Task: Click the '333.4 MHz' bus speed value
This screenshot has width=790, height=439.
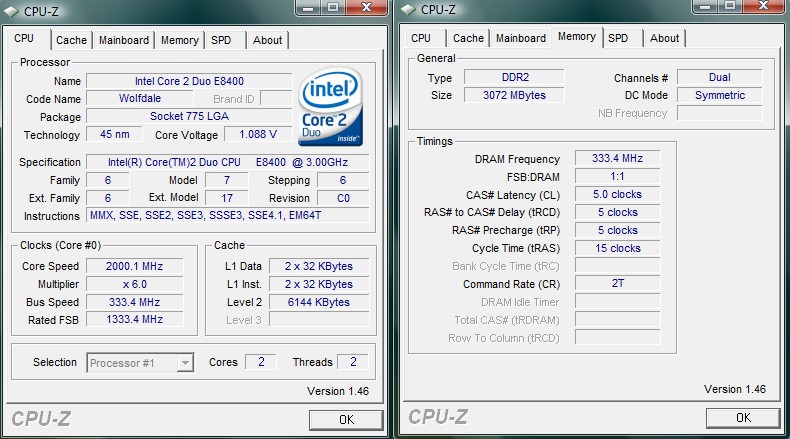Action: (x=135, y=302)
